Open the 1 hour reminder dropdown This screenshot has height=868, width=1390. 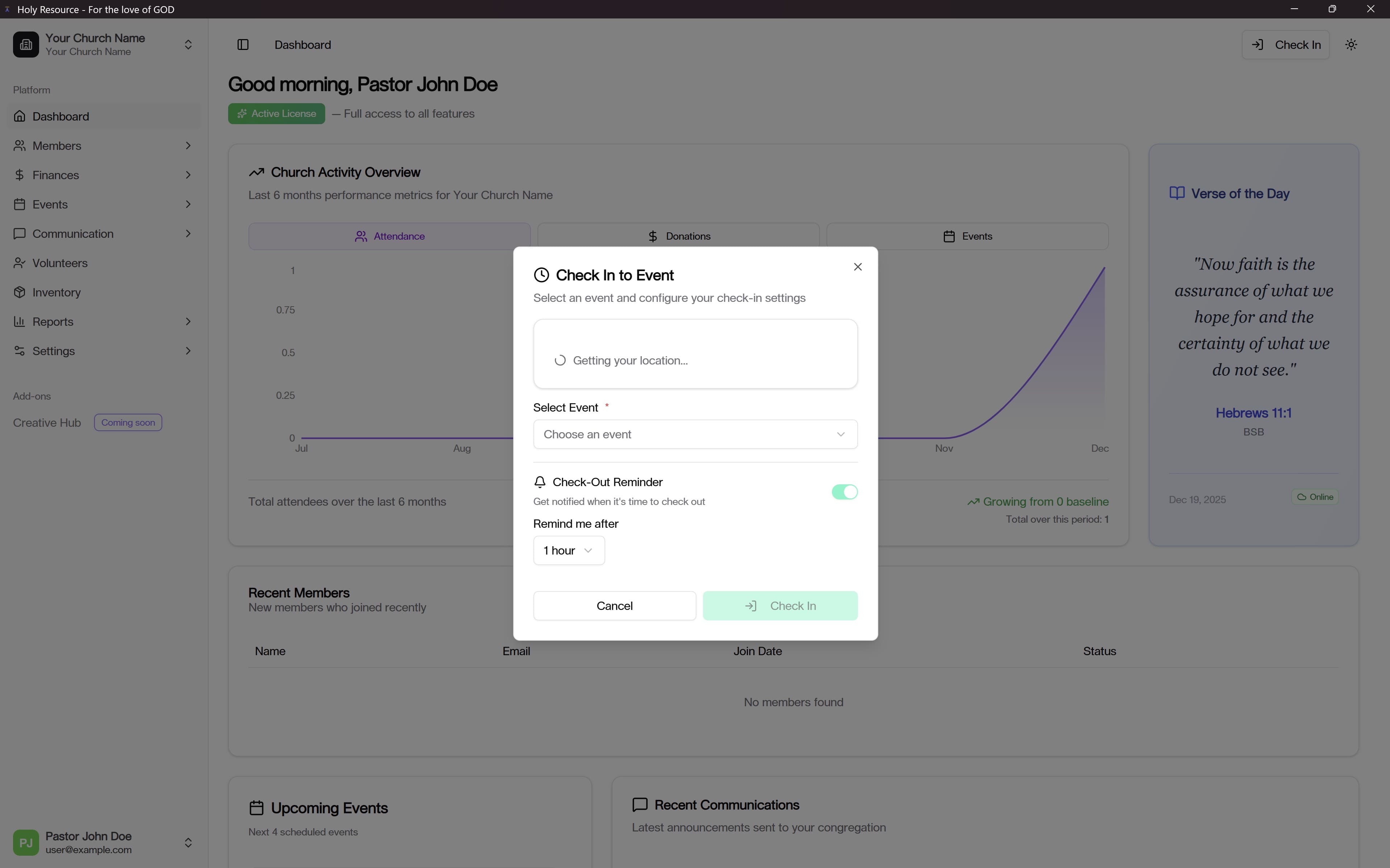click(569, 551)
